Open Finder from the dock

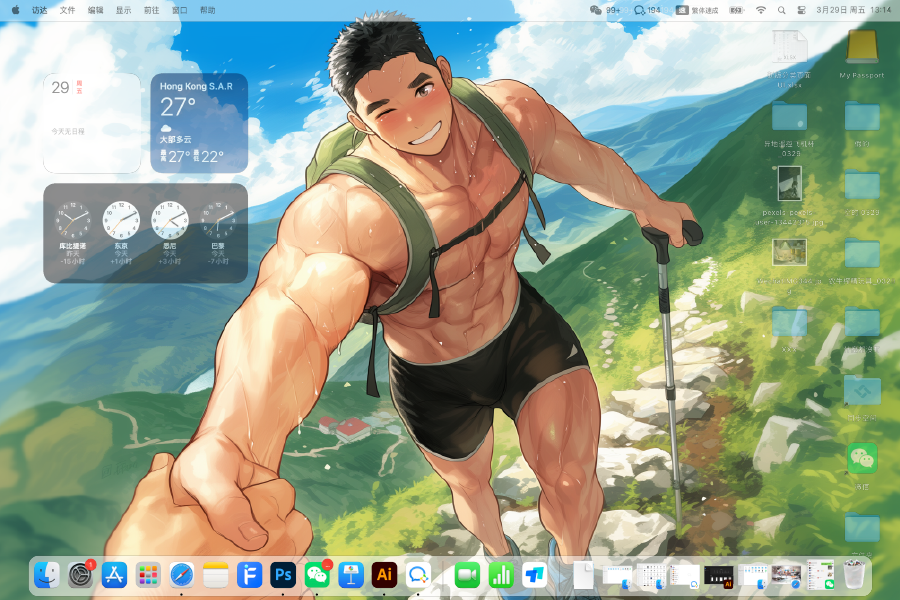[46, 575]
